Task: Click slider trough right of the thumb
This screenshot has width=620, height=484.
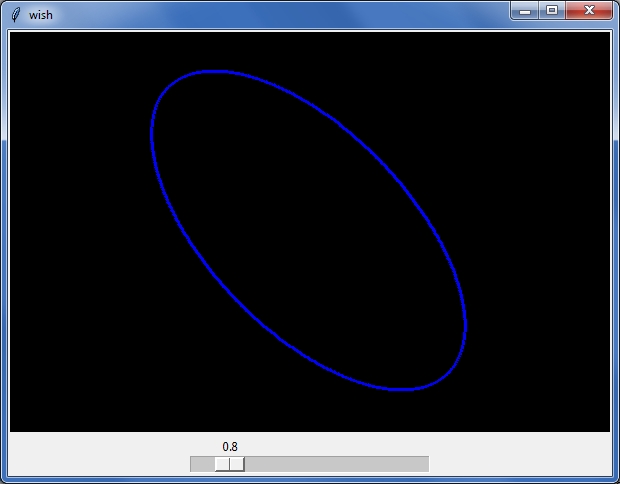Action: 336,464
